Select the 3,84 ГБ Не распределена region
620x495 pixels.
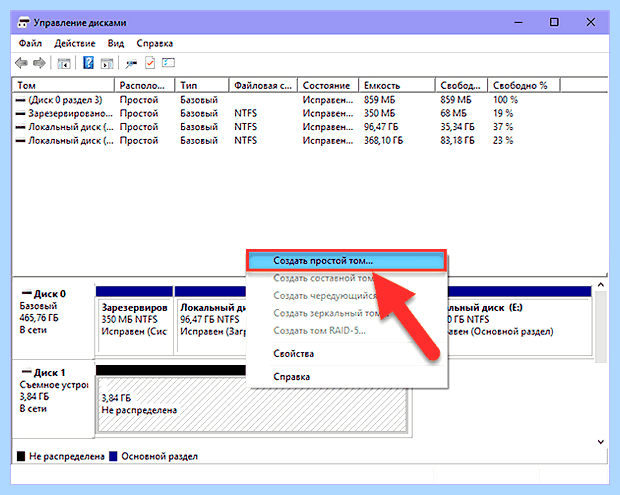(253, 404)
